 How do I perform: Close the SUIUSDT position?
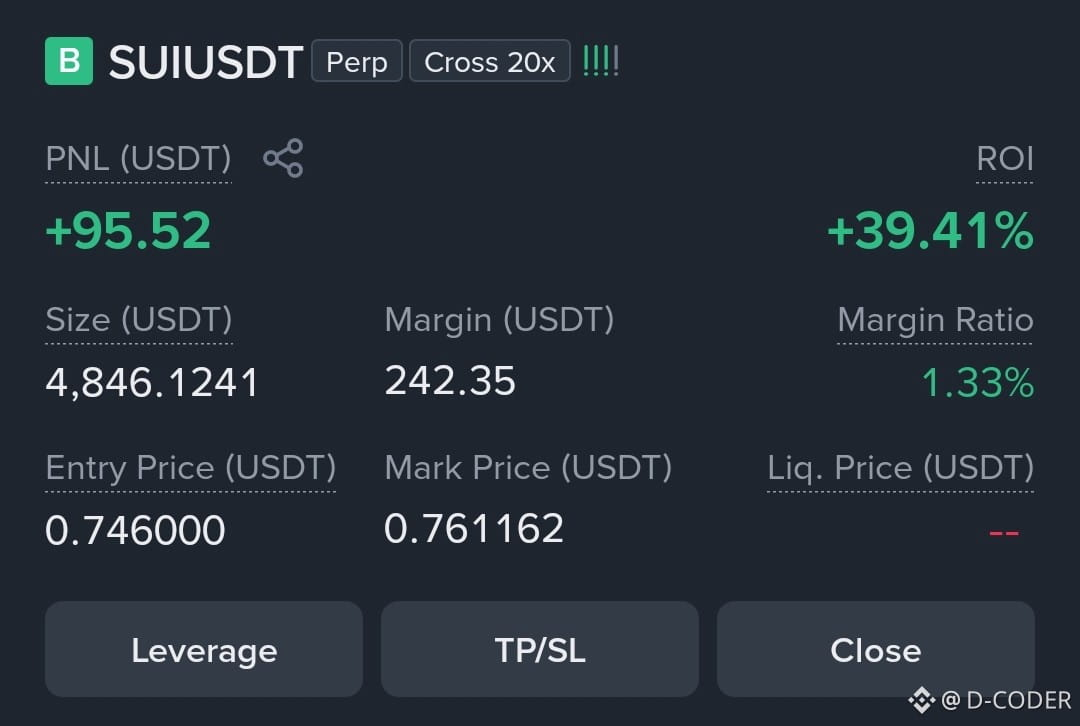(875, 650)
